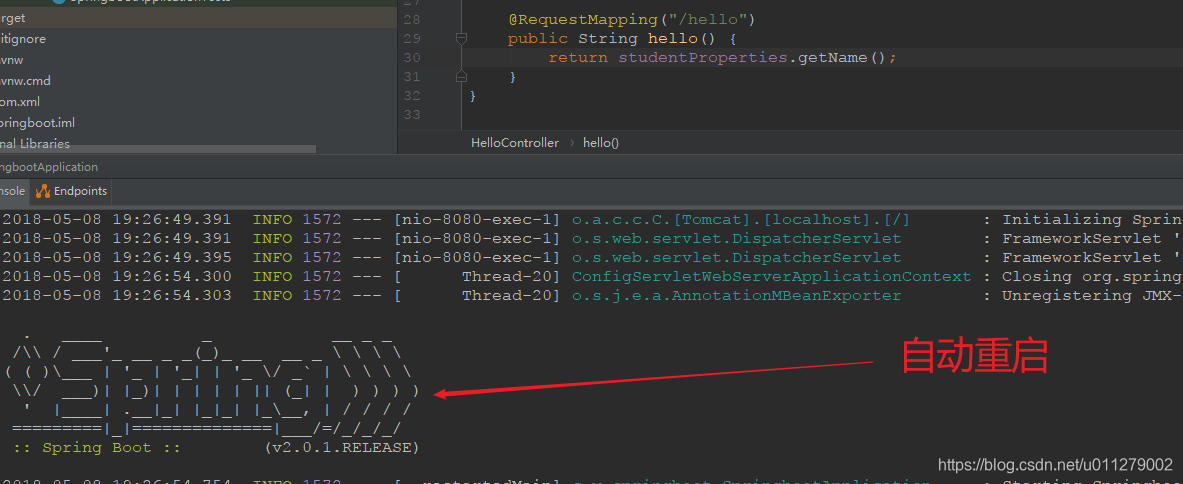Click the "Closing org.spring" log message
1183x484 pixels.
[x=1092, y=276]
